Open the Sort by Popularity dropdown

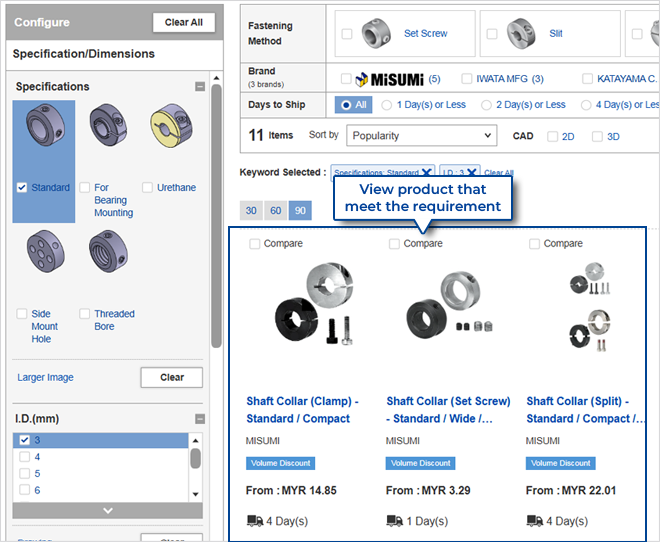pyautogui.click(x=420, y=135)
